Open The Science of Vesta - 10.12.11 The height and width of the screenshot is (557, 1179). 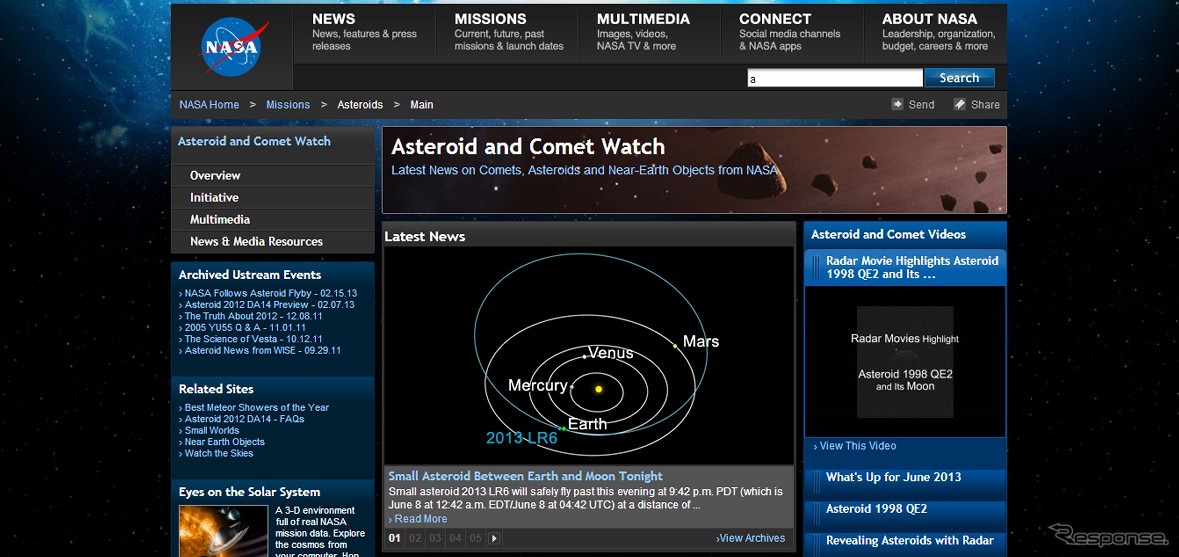(x=255, y=339)
